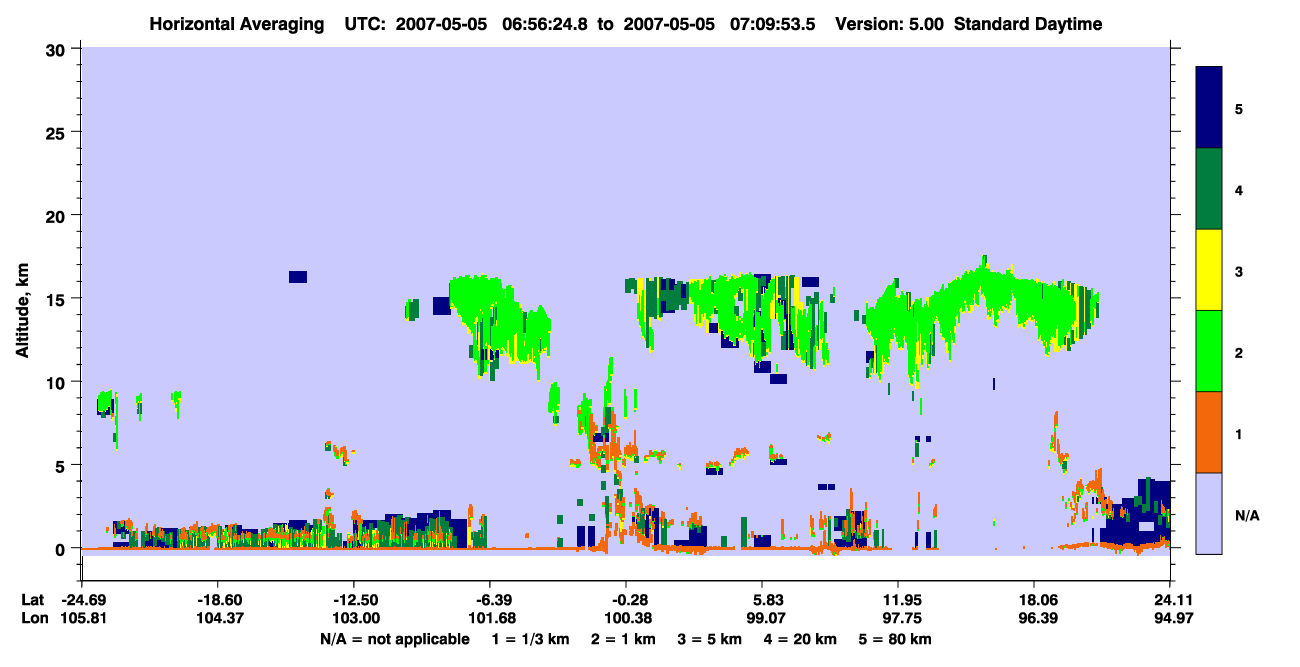Click the y-axis tick label 25
Viewport: 1300px width, 667px height.
point(58,132)
